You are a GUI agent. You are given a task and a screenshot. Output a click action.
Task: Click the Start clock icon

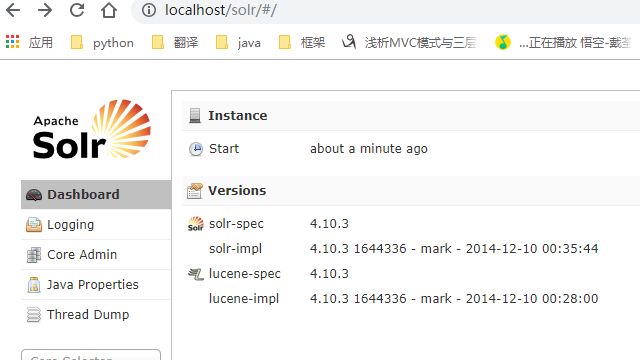tap(196, 149)
